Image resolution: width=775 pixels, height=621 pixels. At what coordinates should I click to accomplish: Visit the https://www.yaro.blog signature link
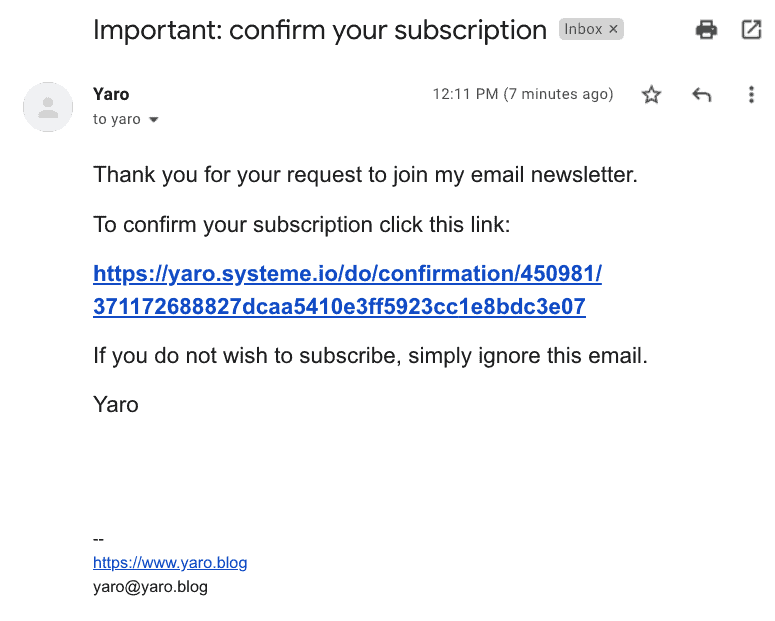[170, 563]
